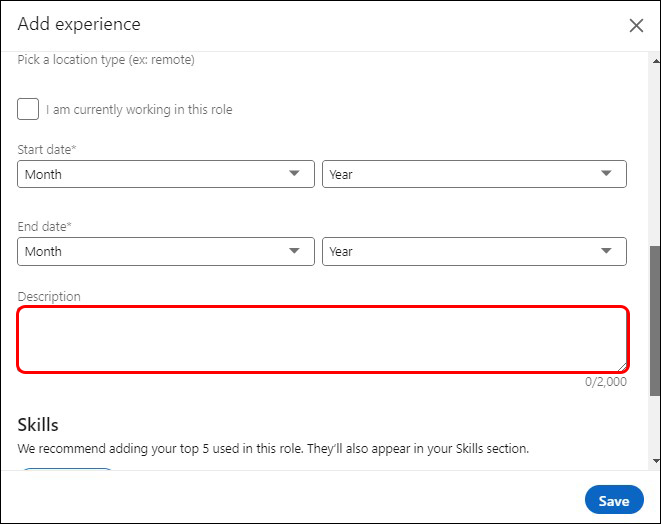Image resolution: width=661 pixels, height=524 pixels.
Task: Save the experience entry
Action: coord(614,500)
